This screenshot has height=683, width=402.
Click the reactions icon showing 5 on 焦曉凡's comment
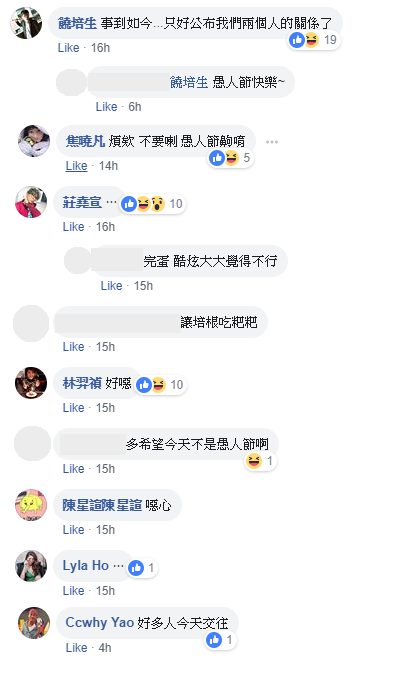point(231,158)
